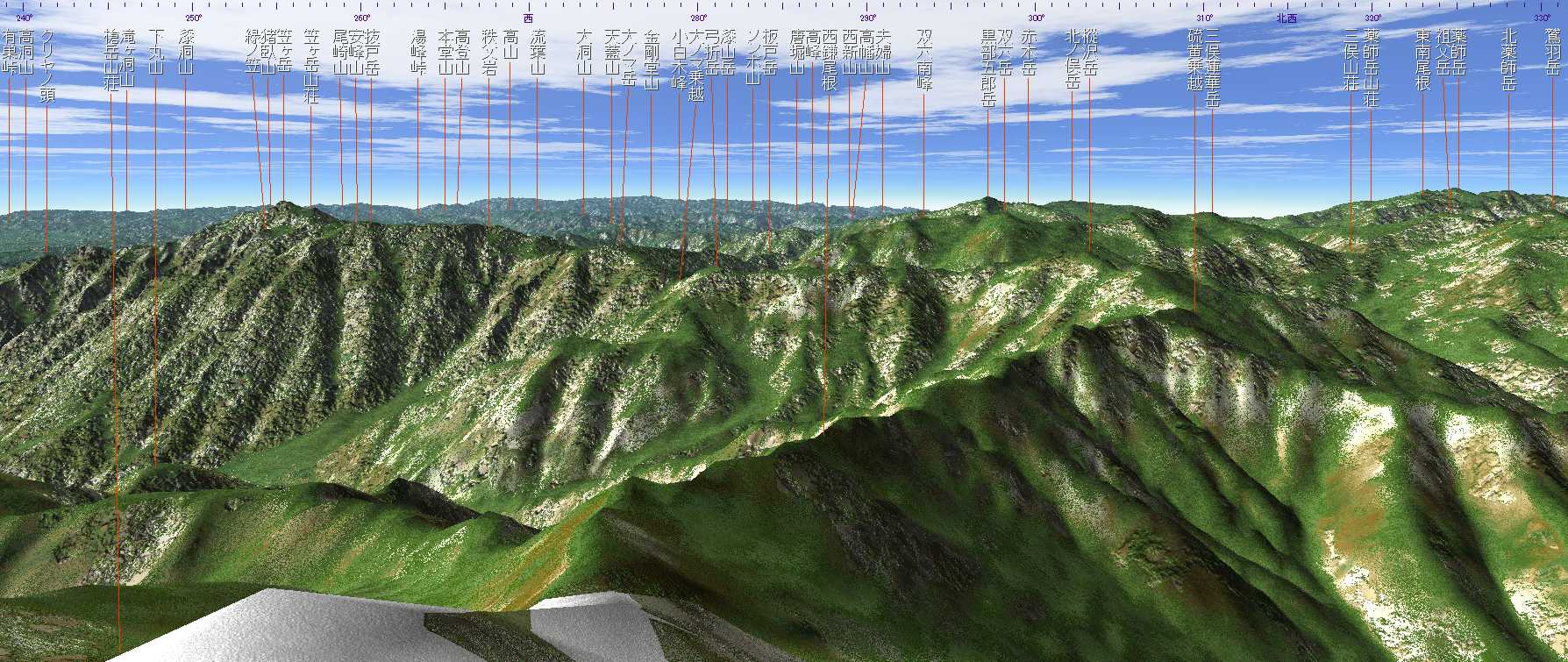This screenshot has height=662, width=1568.
Task: Select the 赤木岳 label
Action: click(x=1029, y=51)
